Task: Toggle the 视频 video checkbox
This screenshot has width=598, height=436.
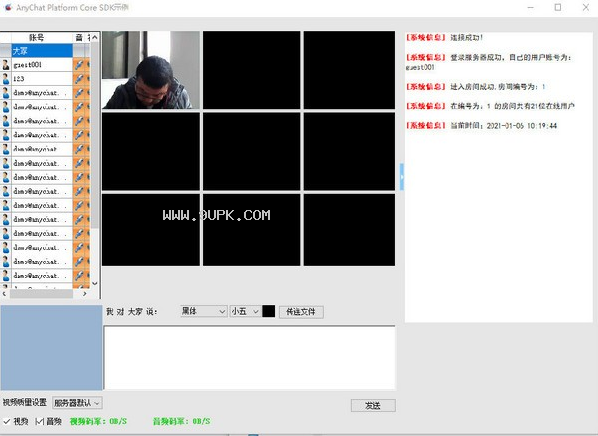Action: pos(6,421)
